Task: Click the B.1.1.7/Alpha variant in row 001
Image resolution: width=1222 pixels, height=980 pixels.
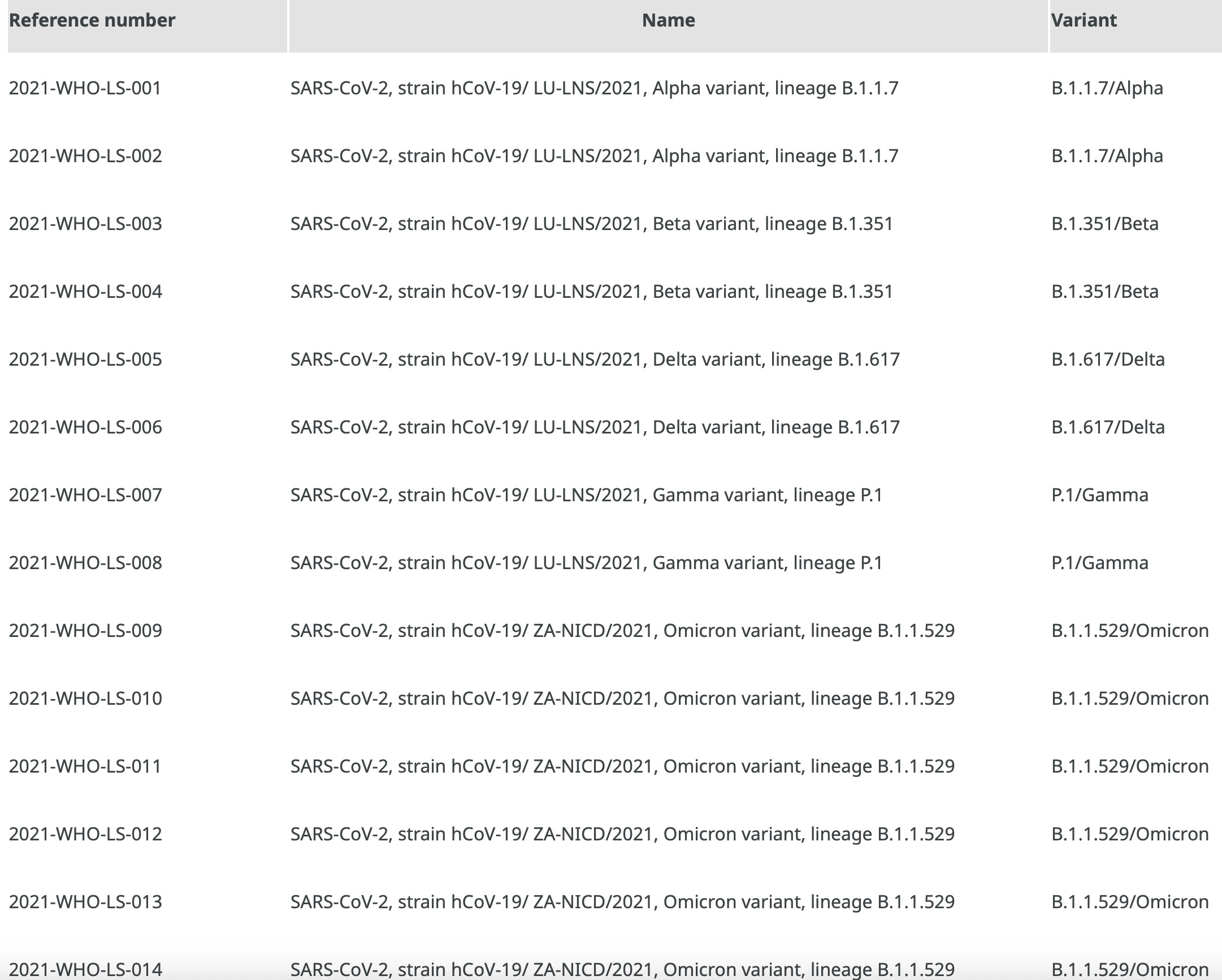Action: tap(1106, 88)
